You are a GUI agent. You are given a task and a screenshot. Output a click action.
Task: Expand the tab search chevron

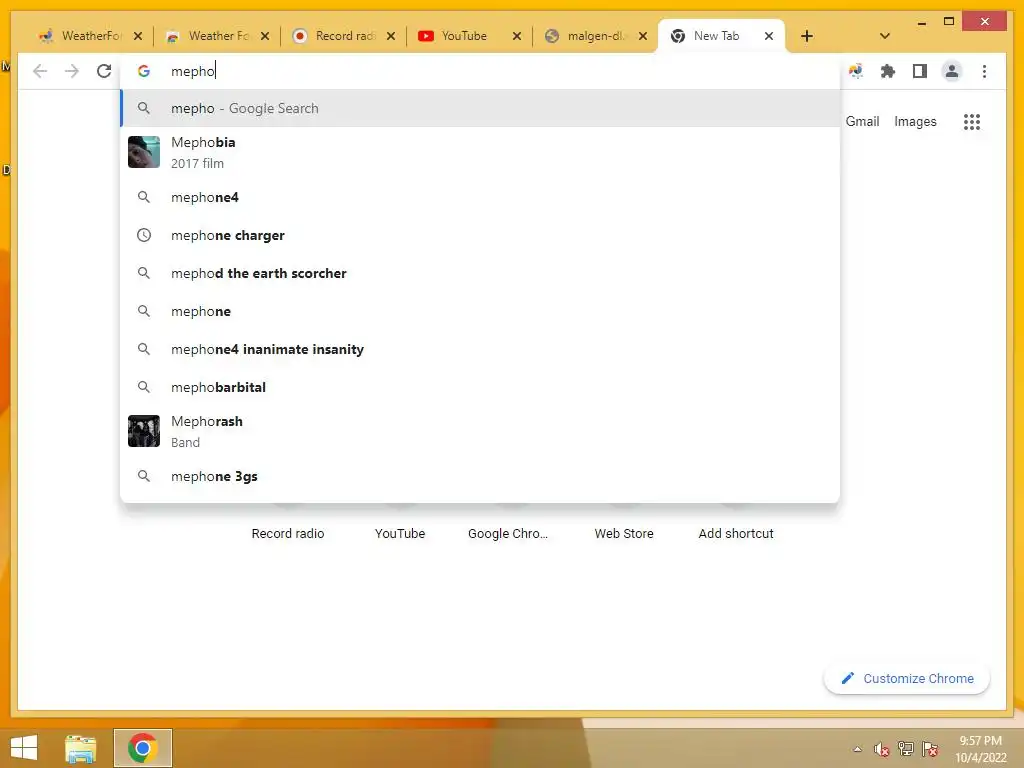(885, 36)
